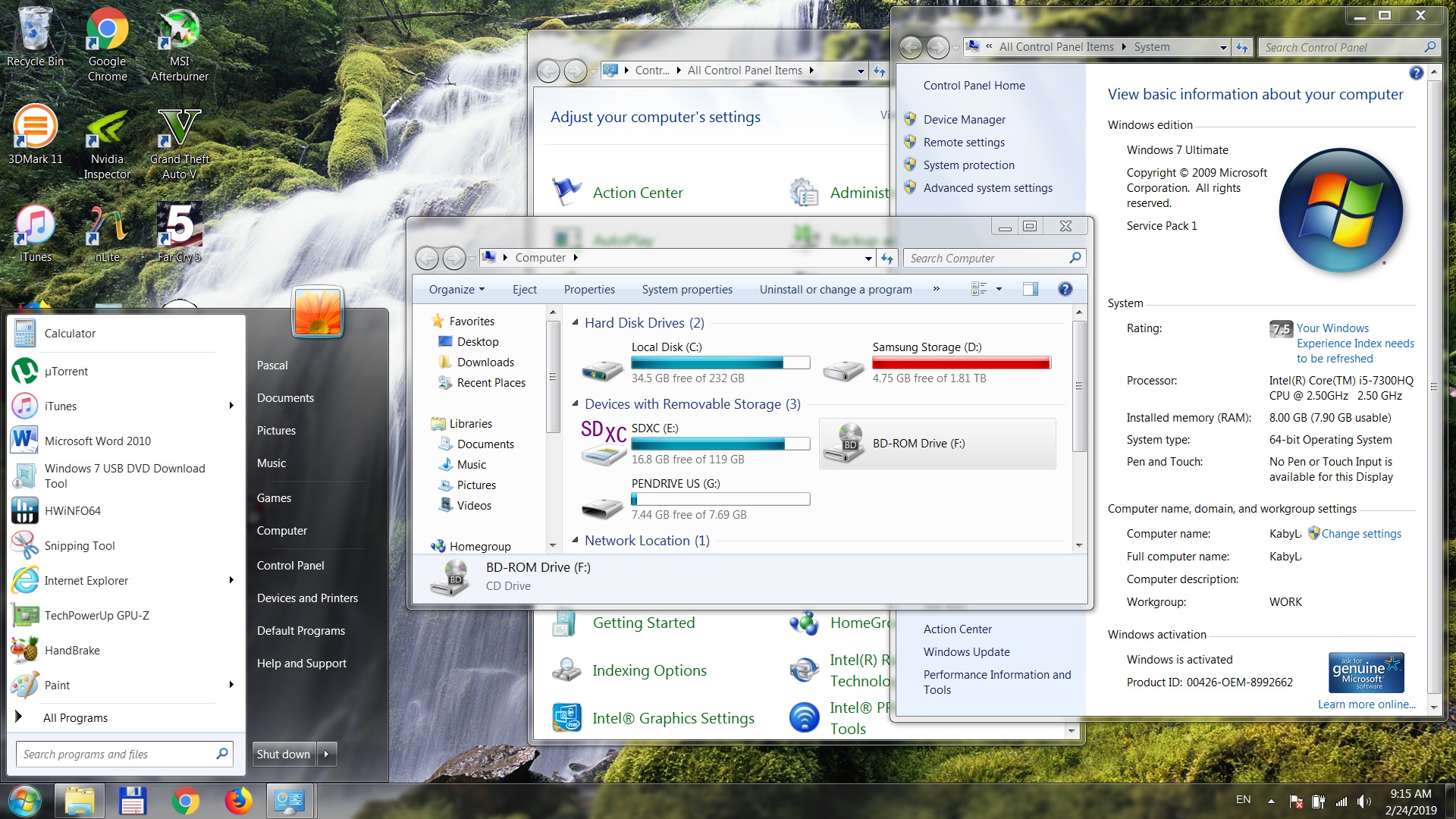The width and height of the screenshot is (1456, 819).
Task: Launch Grand Theft Auto V shortcut
Action: pyautogui.click(x=179, y=144)
